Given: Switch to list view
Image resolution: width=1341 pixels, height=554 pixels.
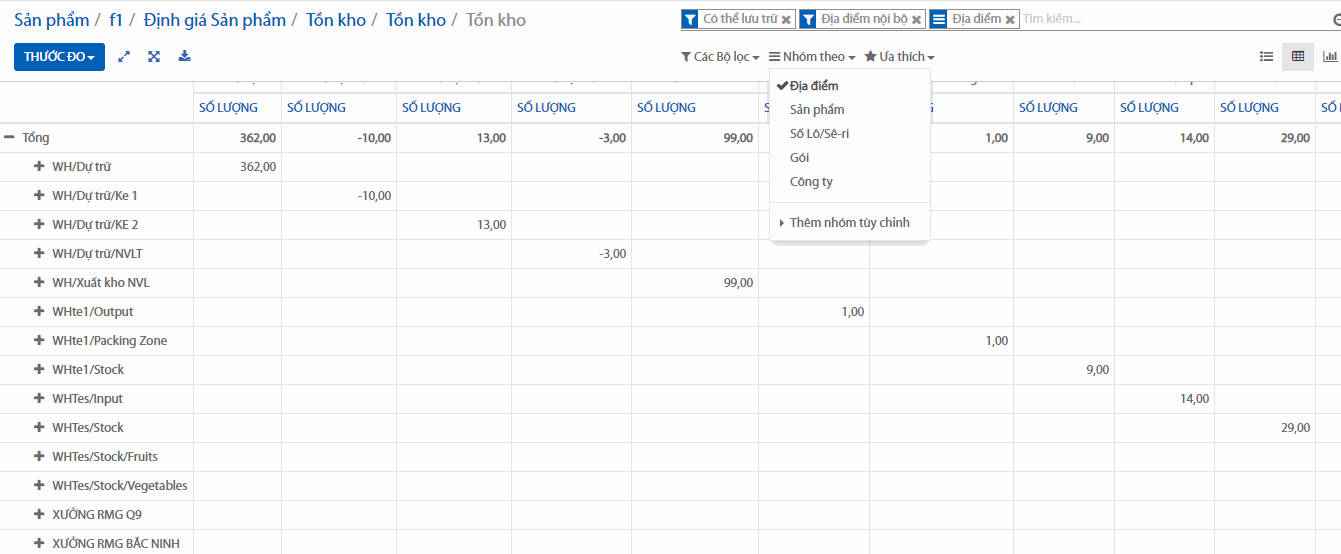Looking at the screenshot, I should 1266,57.
